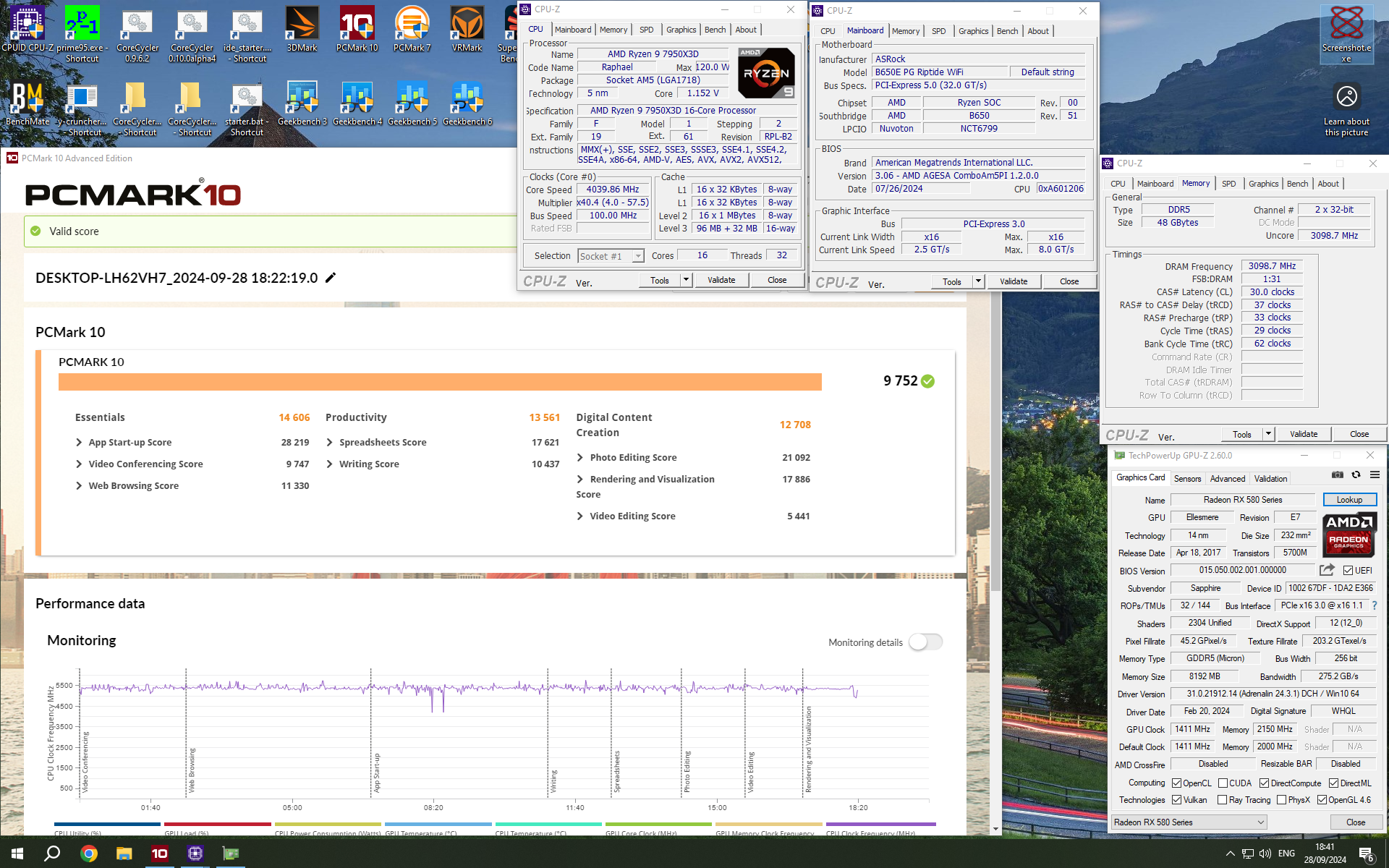Click Validate in CPU-Z Memory window
The height and width of the screenshot is (868, 1389).
click(1304, 434)
